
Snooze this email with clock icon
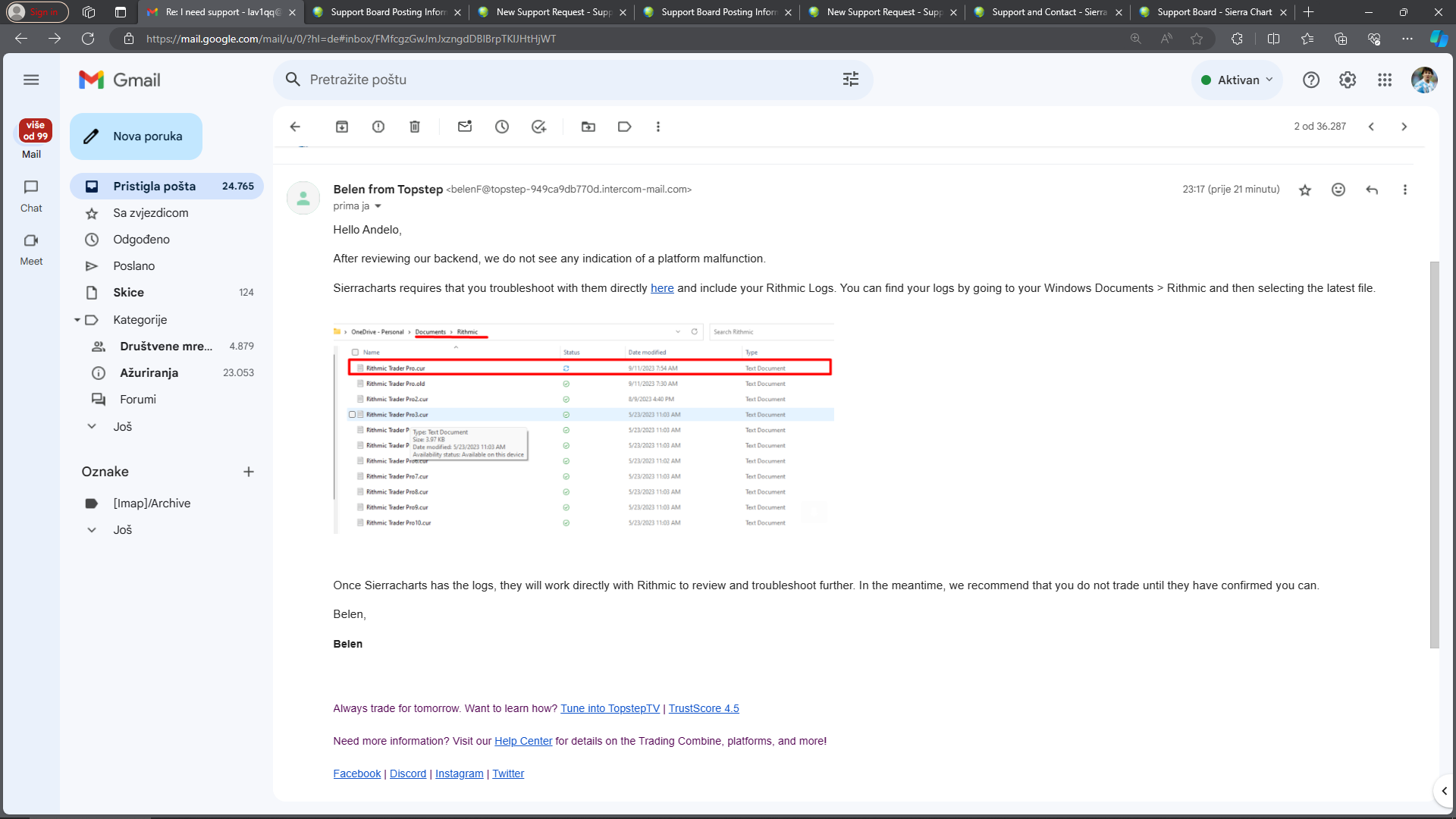coord(502,127)
